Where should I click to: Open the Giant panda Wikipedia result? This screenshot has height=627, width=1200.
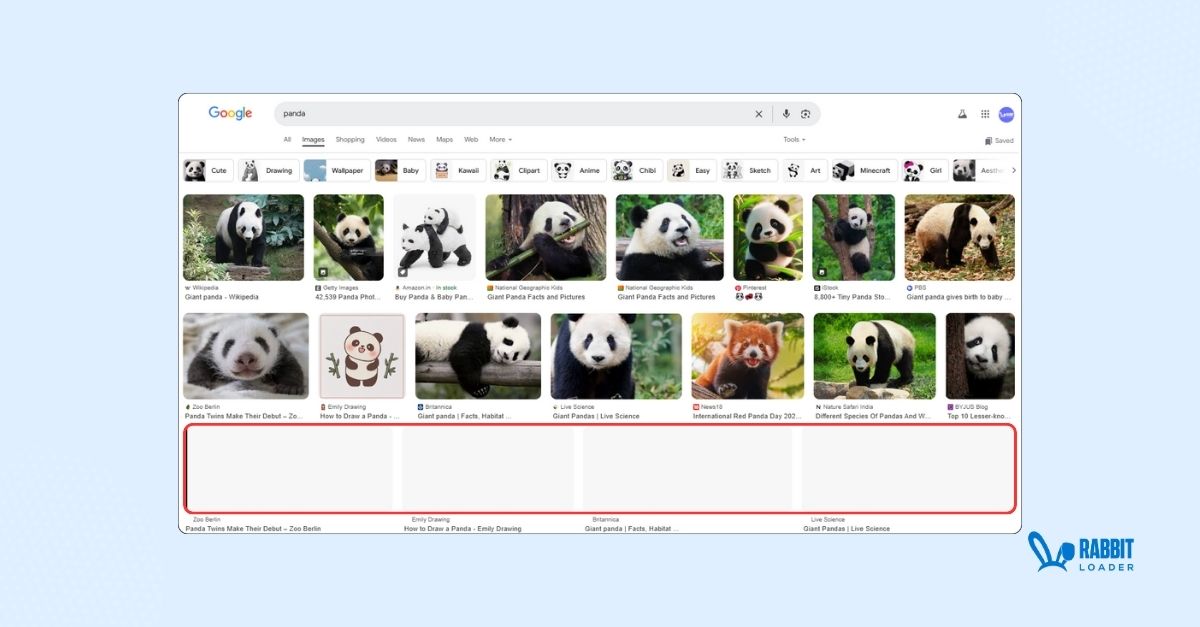243,236
